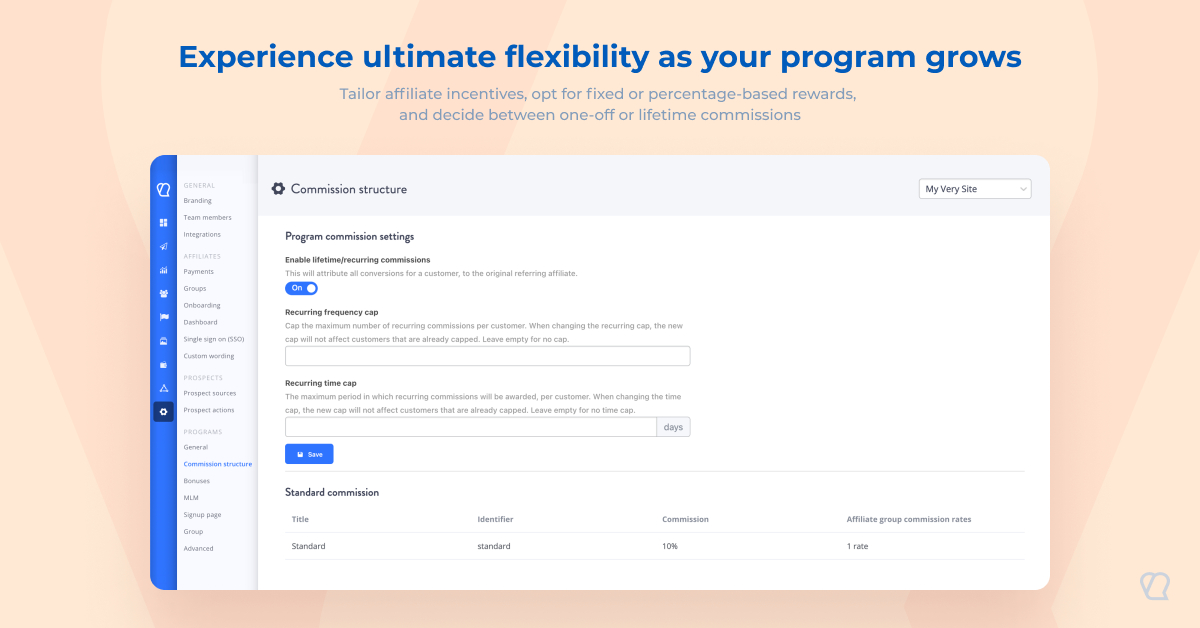Image resolution: width=1200 pixels, height=628 pixels.
Task: Click the Recurring frequency cap field
Action: coord(487,356)
